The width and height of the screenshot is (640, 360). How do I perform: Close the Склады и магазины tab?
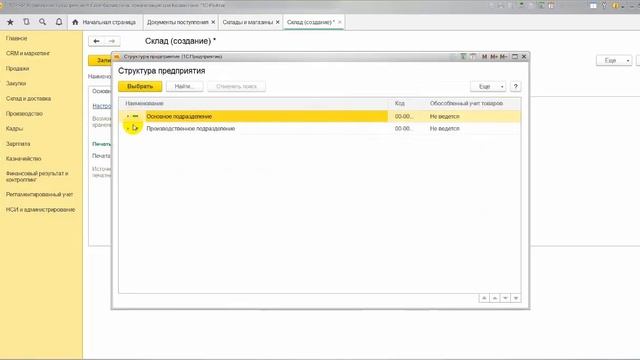278,22
